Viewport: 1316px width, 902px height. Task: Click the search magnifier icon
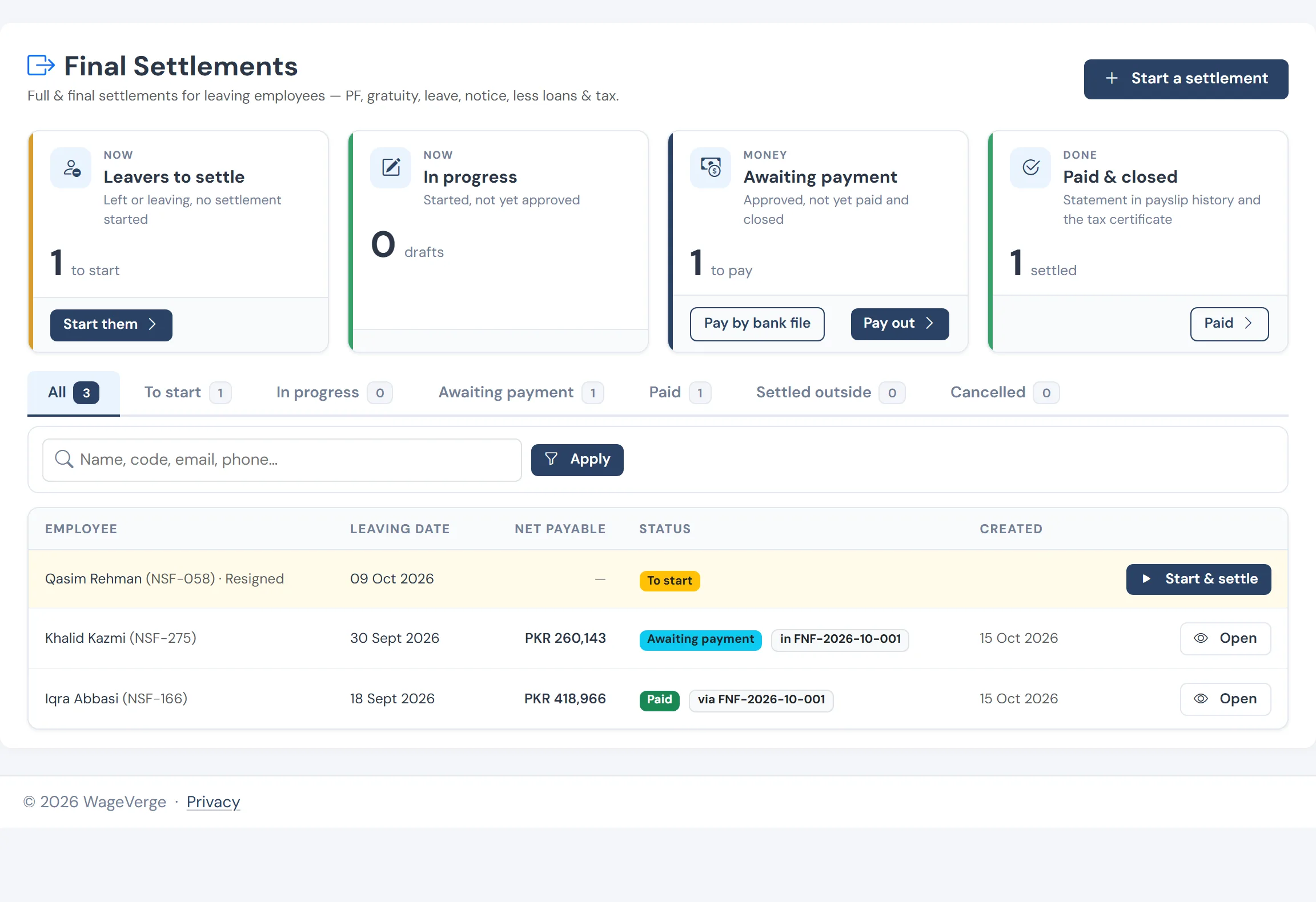[64, 460]
